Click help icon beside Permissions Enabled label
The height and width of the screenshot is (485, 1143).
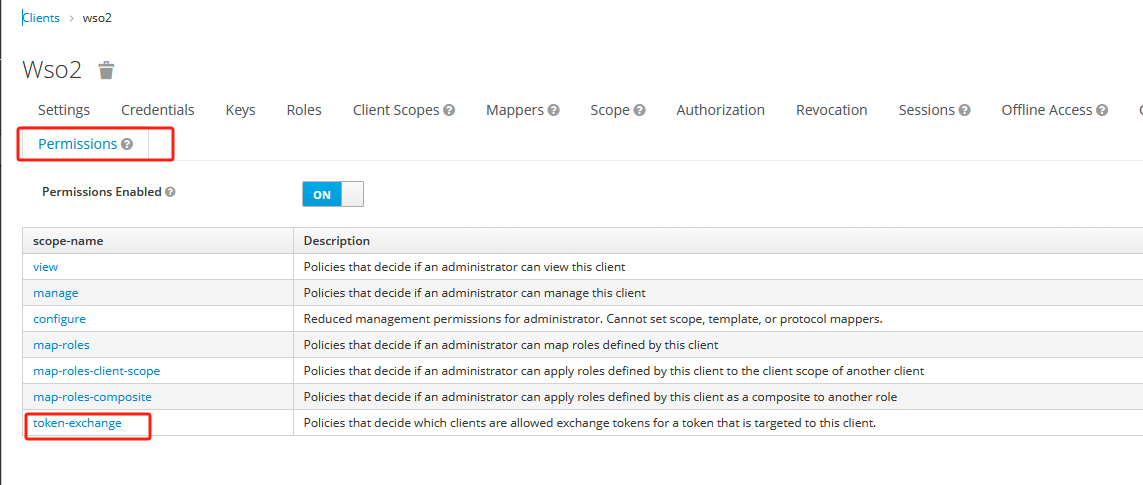170,192
